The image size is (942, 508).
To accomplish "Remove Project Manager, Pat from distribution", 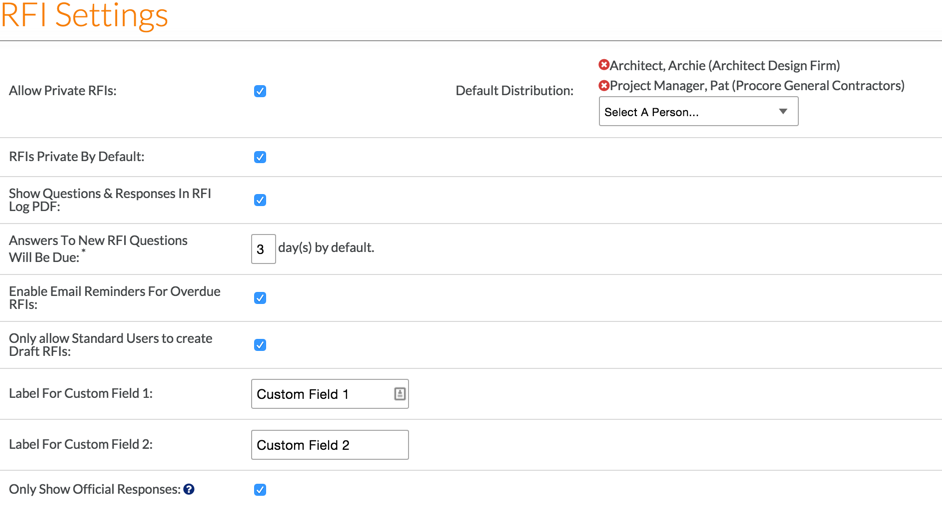I will click(604, 86).
